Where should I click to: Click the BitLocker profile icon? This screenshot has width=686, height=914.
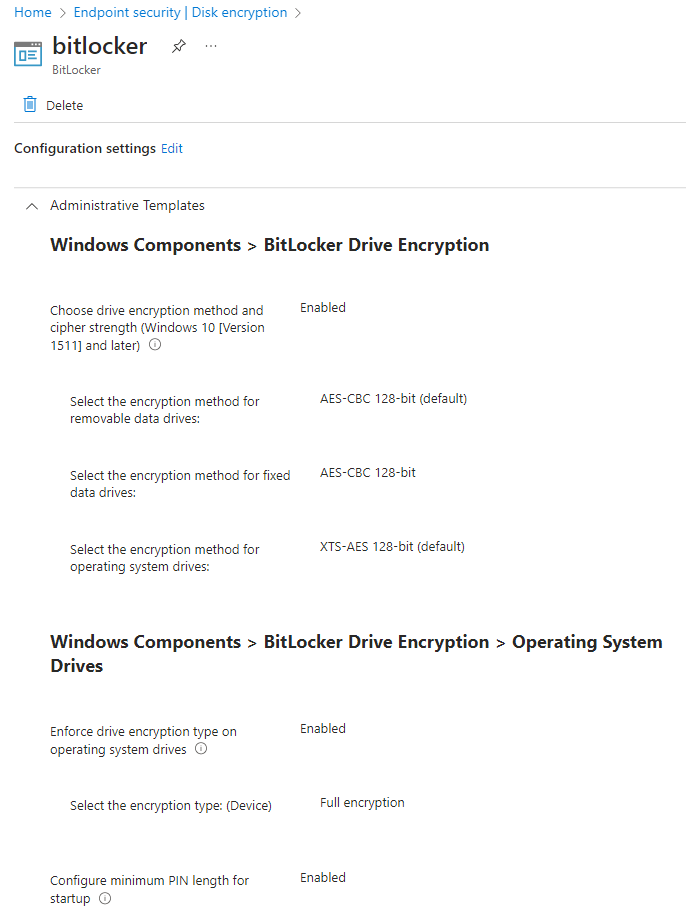coord(28,54)
